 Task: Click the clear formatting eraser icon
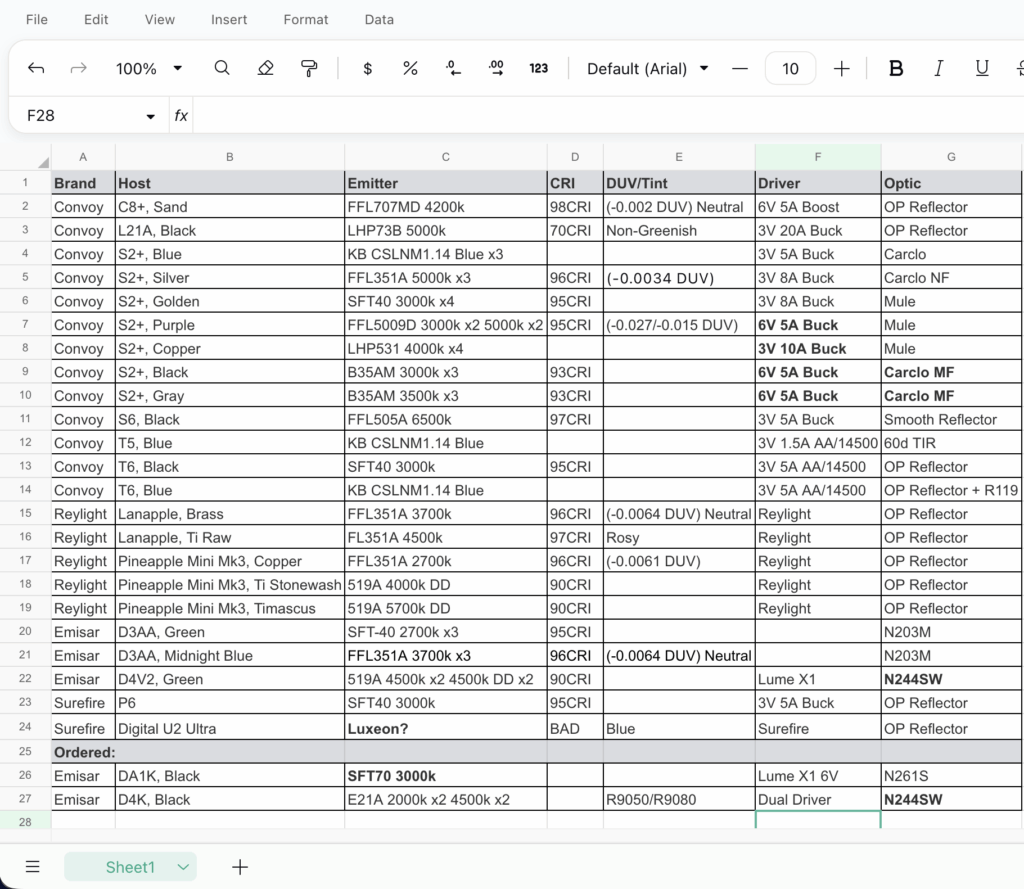(x=265, y=68)
